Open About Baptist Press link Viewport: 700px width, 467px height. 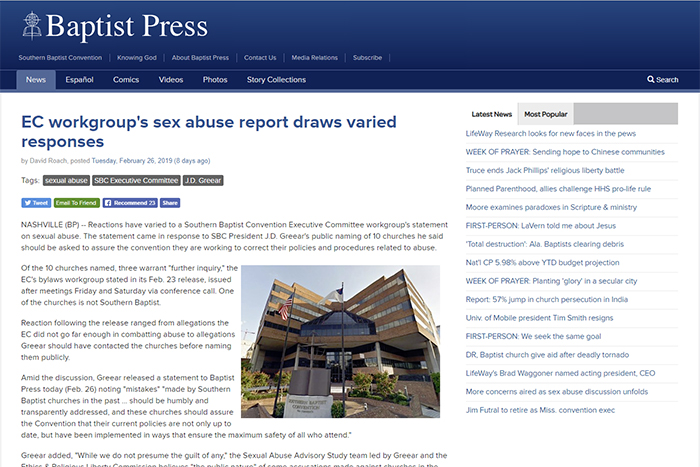coord(200,58)
